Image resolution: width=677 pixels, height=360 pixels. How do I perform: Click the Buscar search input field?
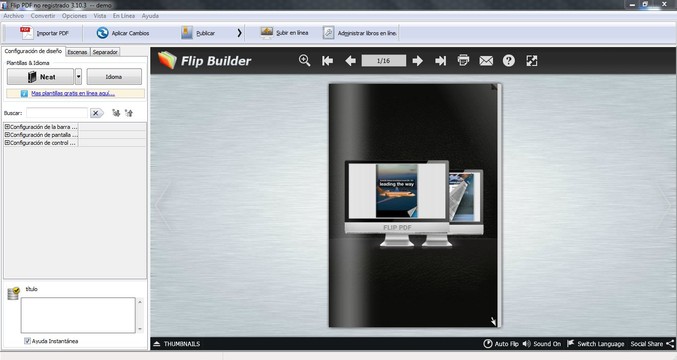pos(57,113)
